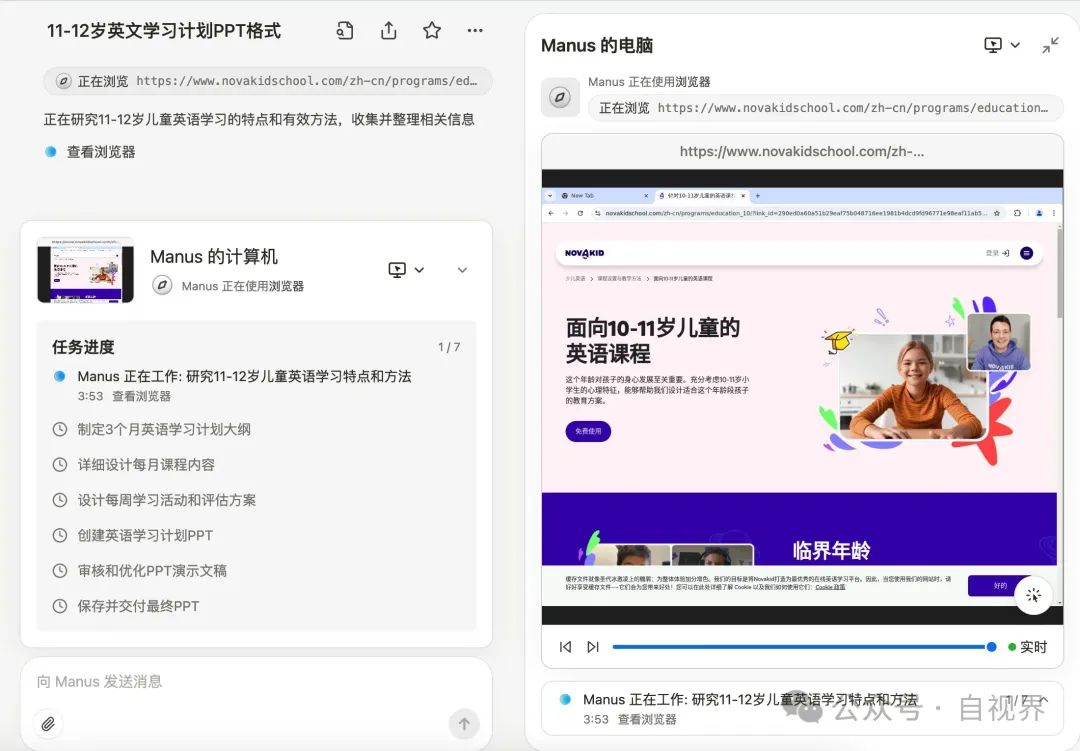
Task: Click the monitor icon in Manus 的电脑 header
Action: pyautogui.click(x=994, y=45)
